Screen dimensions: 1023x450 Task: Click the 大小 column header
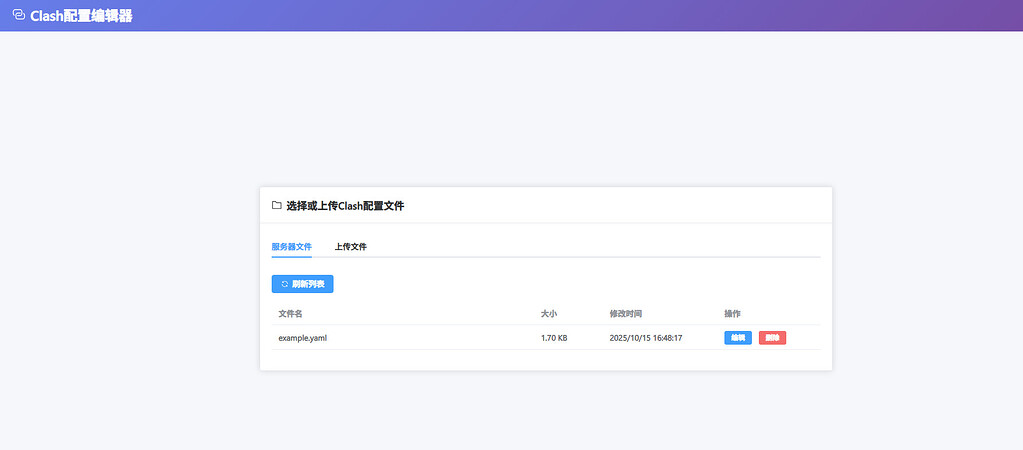click(549, 314)
